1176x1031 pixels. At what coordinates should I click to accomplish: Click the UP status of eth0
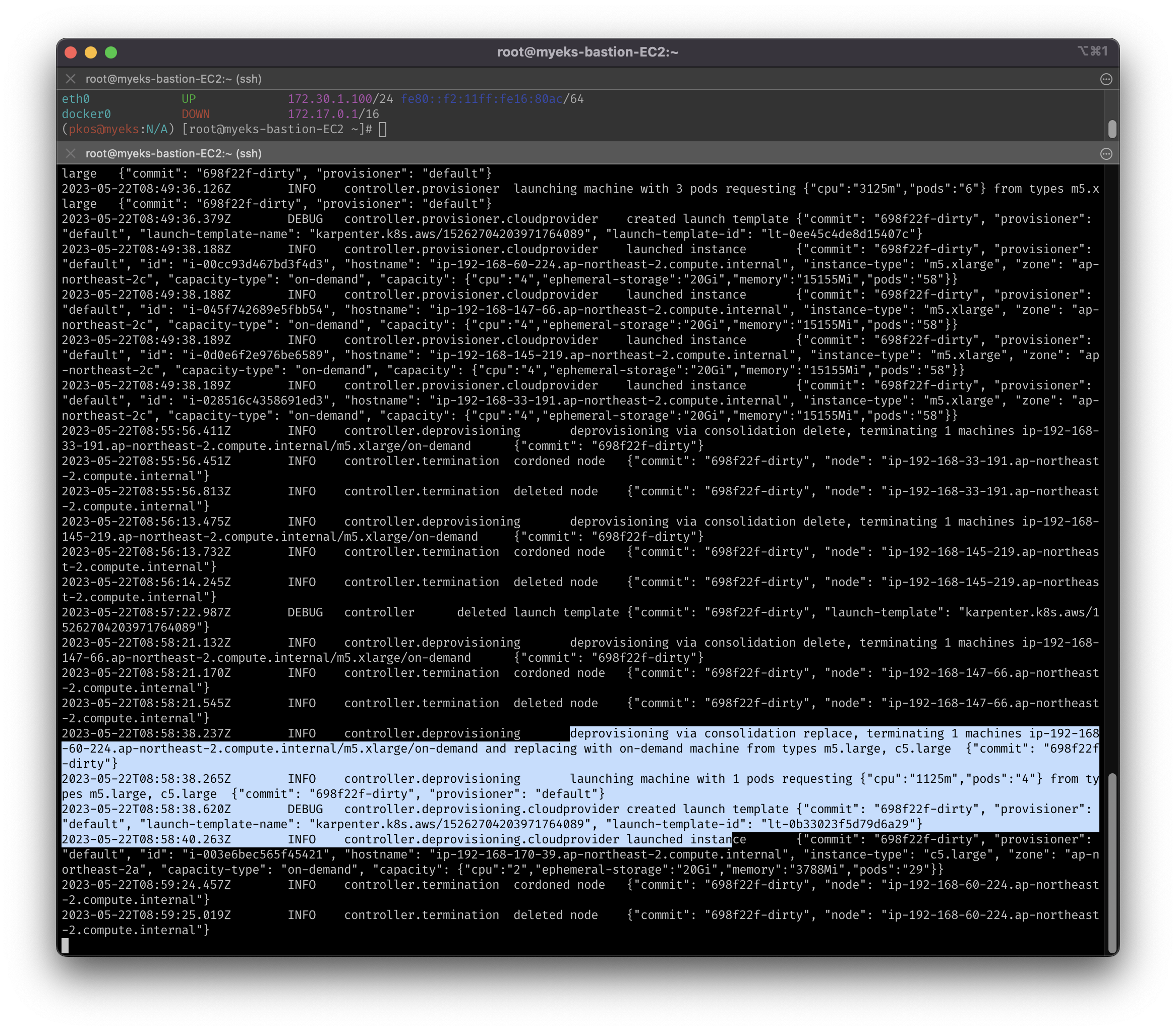189,99
